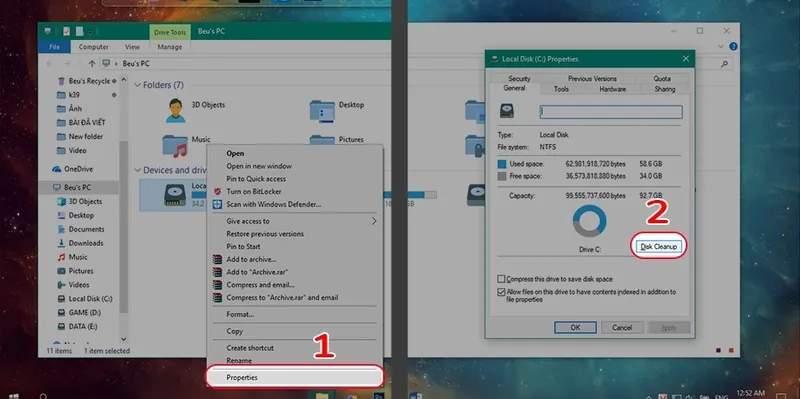Viewport: 800px width, 399px height.
Task: Click the Local Disk drive icon
Action: 174,196
